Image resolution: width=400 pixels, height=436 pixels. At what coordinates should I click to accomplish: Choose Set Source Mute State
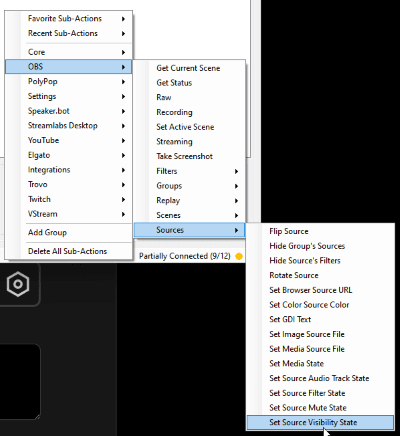pyautogui.click(x=320, y=408)
